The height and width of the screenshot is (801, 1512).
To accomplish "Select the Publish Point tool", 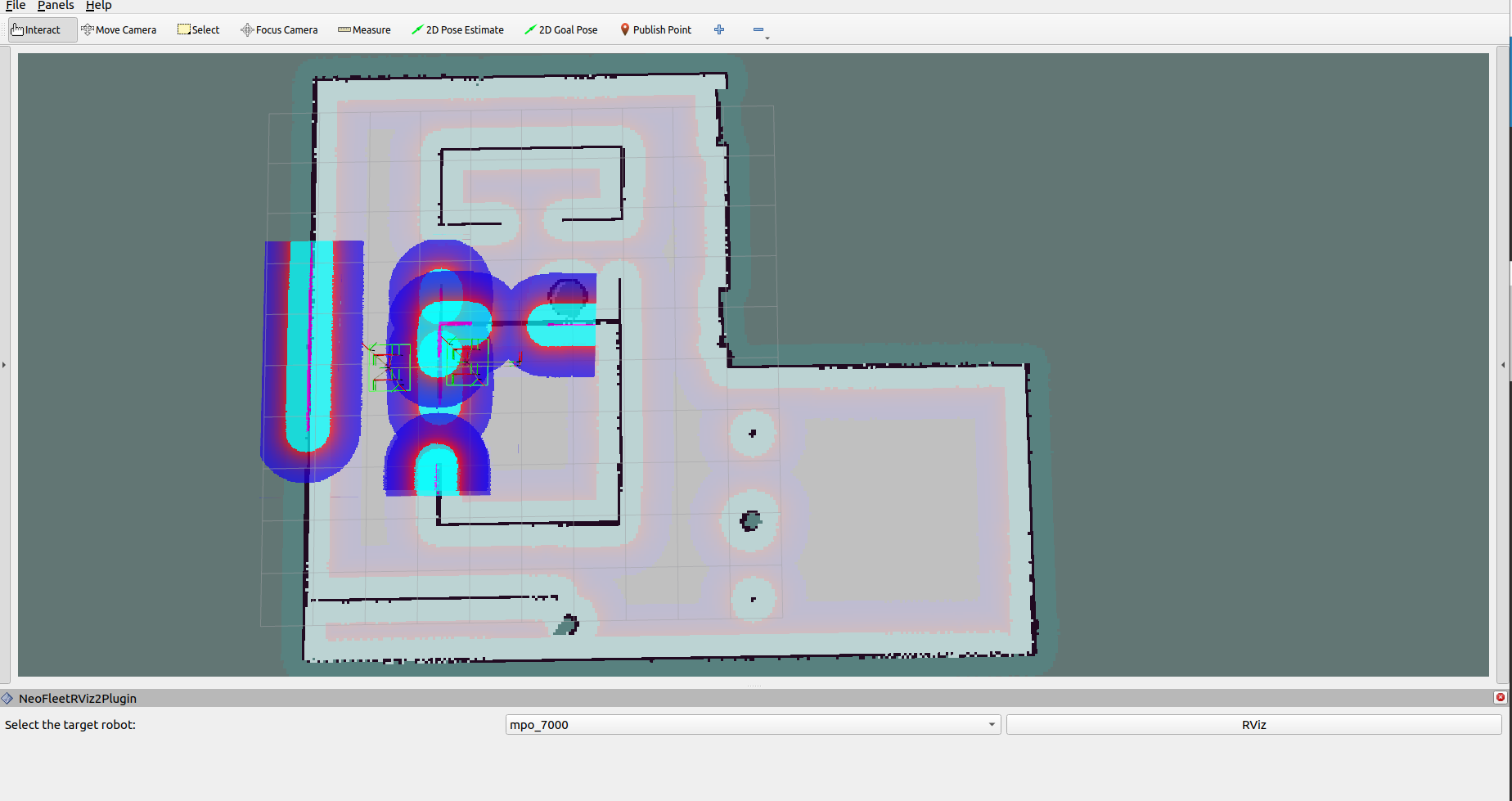I will coord(655,29).
